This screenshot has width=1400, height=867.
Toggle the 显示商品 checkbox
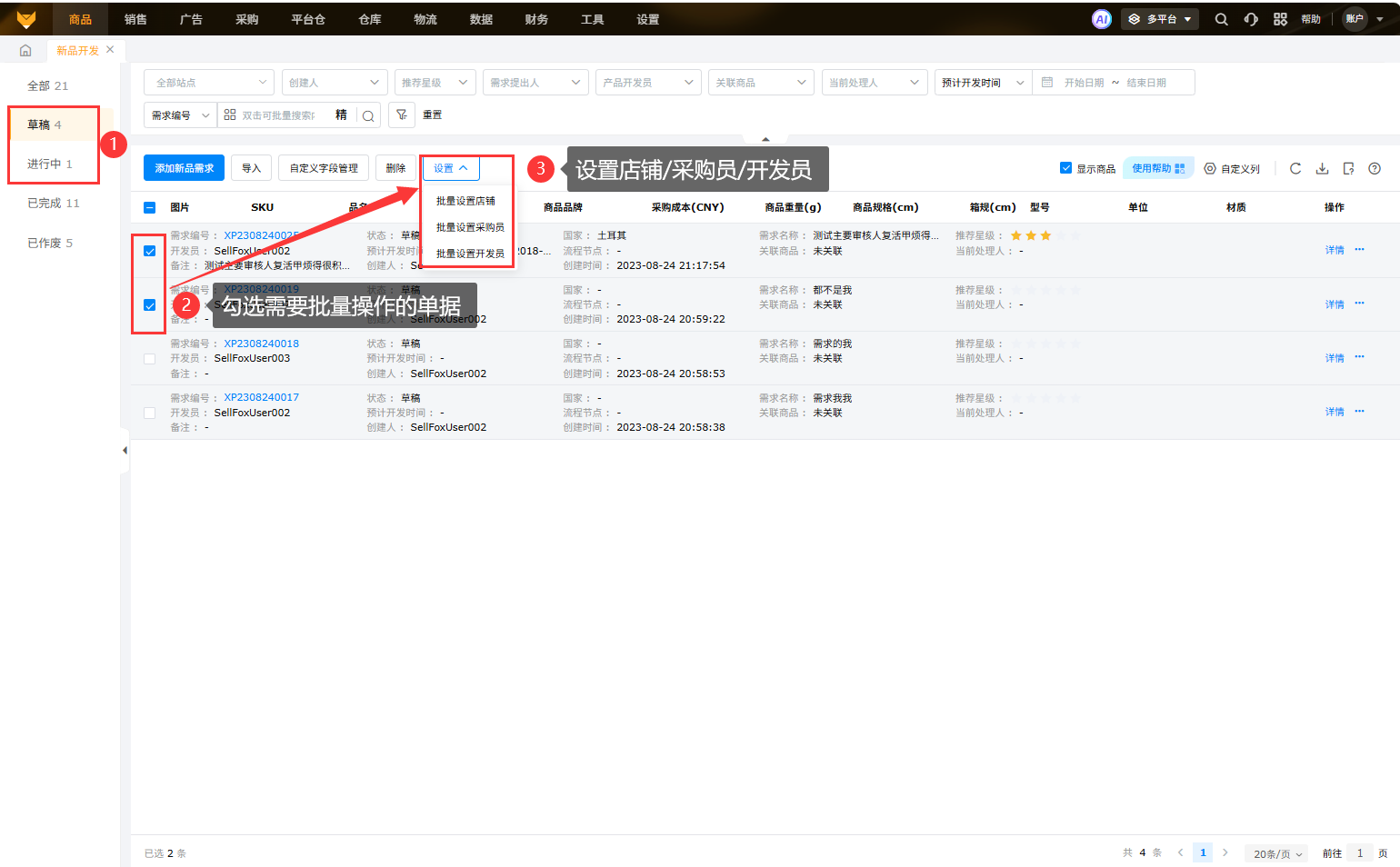(x=1065, y=168)
